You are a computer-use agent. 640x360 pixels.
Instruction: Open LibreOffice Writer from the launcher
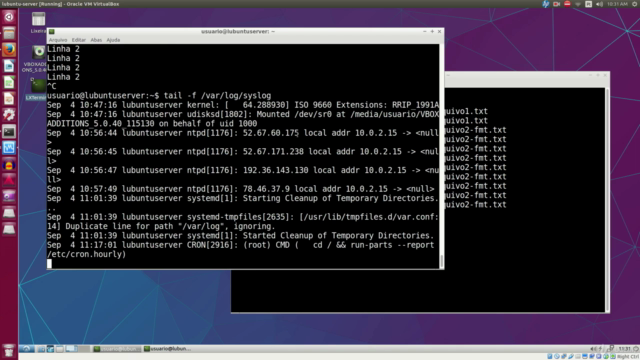9,66
